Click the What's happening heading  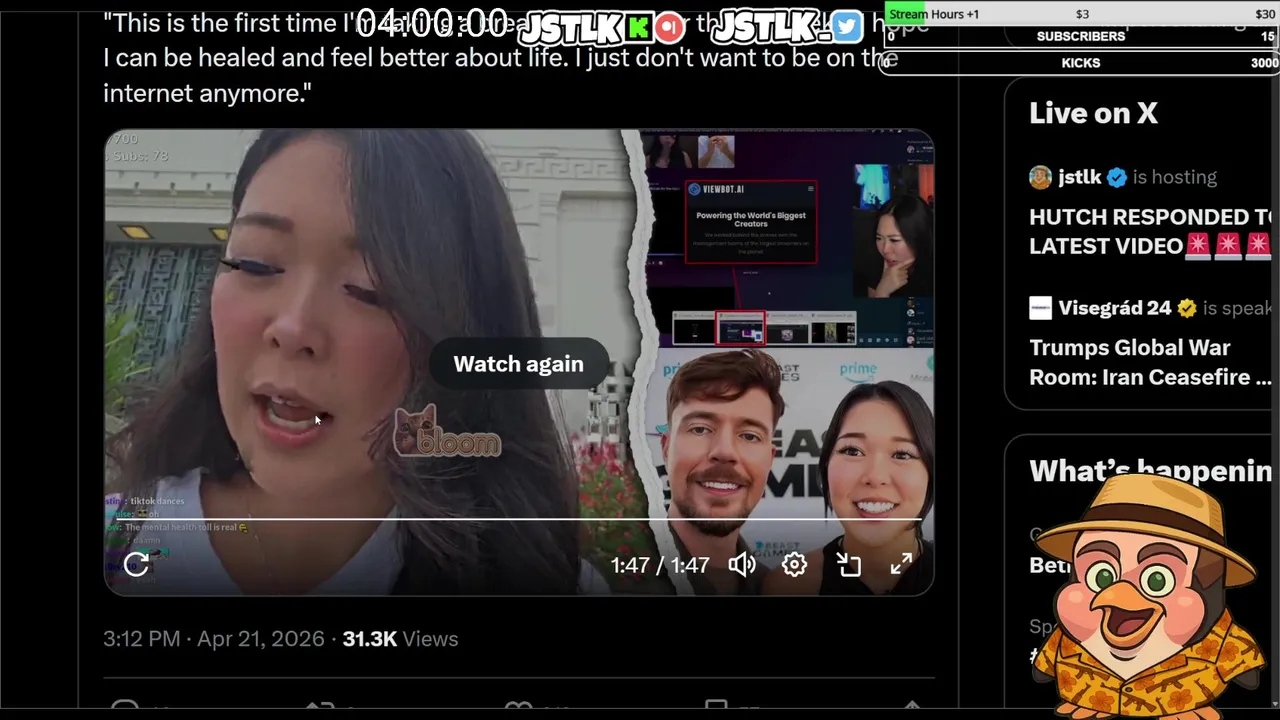(x=1150, y=470)
